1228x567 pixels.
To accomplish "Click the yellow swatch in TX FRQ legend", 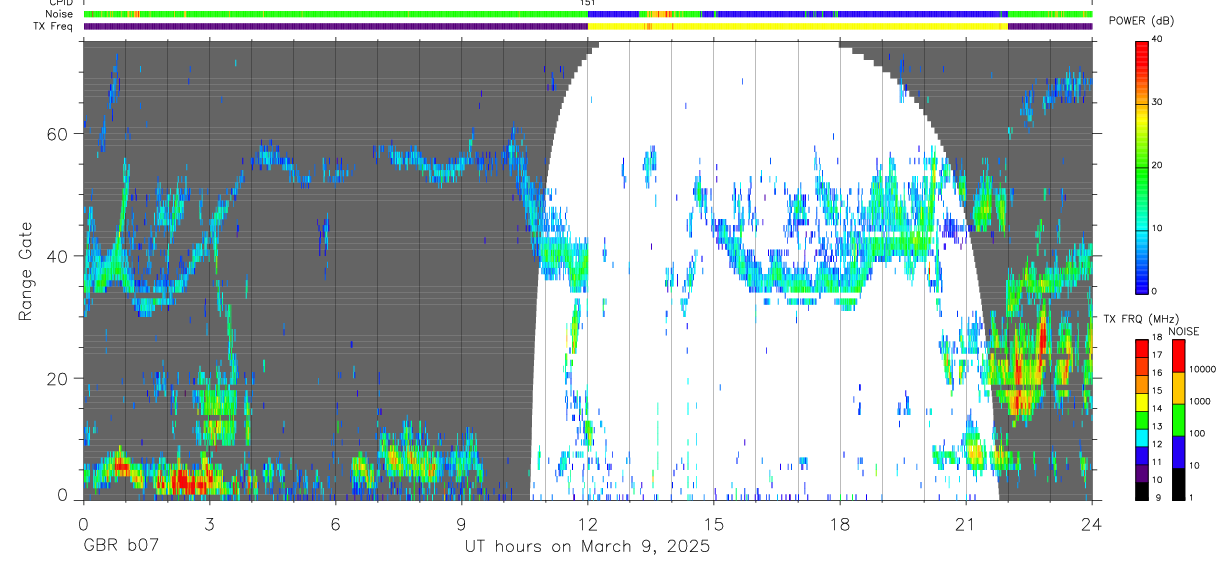I will [1142, 400].
